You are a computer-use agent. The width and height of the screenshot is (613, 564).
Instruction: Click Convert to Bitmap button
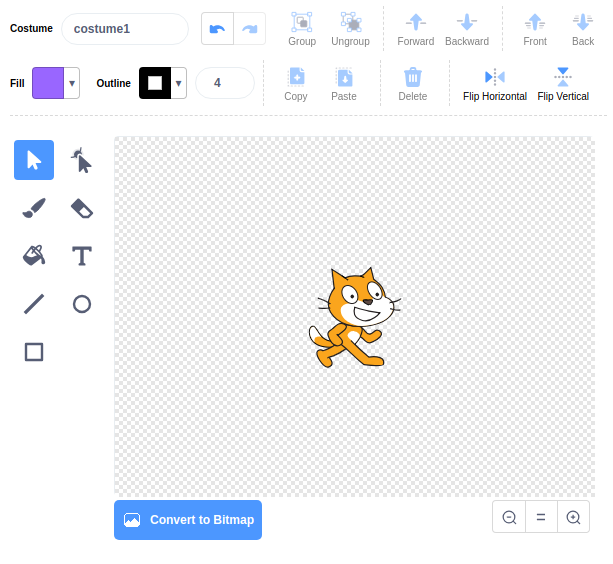(x=188, y=520)
